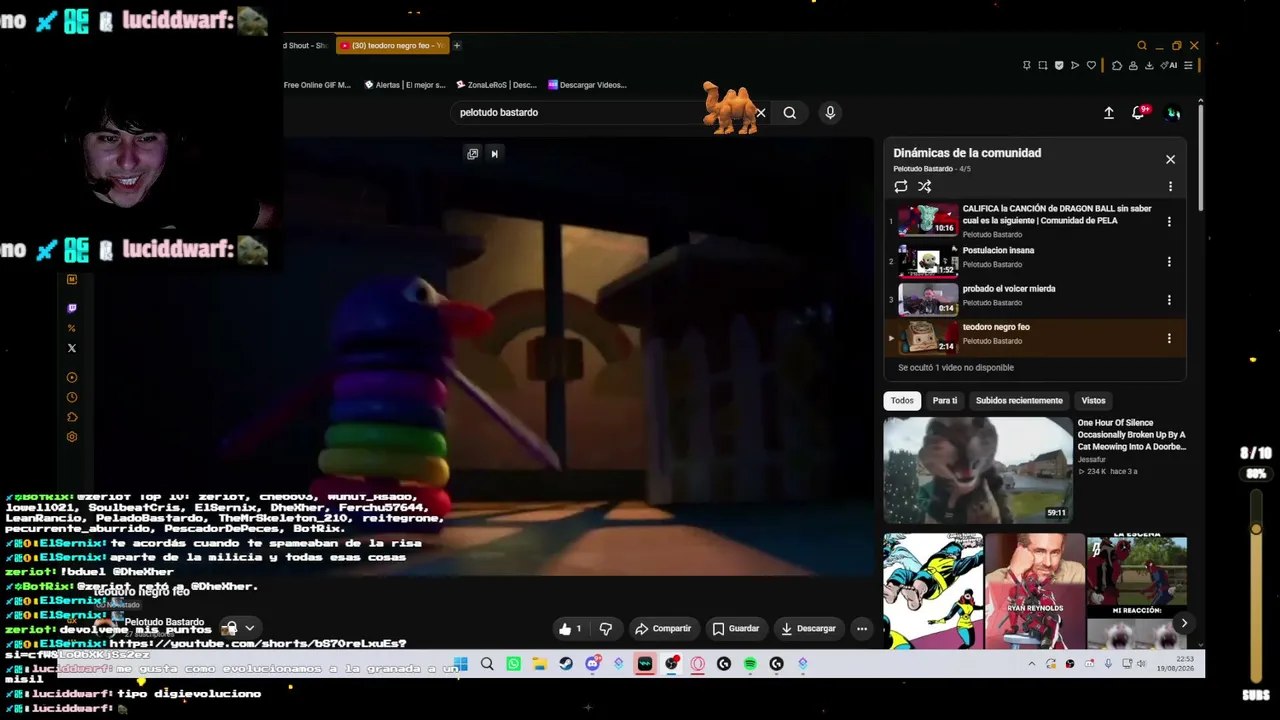Click the browser tab search icon
Screen dimensions: 1280x720
click(1142, 46)
